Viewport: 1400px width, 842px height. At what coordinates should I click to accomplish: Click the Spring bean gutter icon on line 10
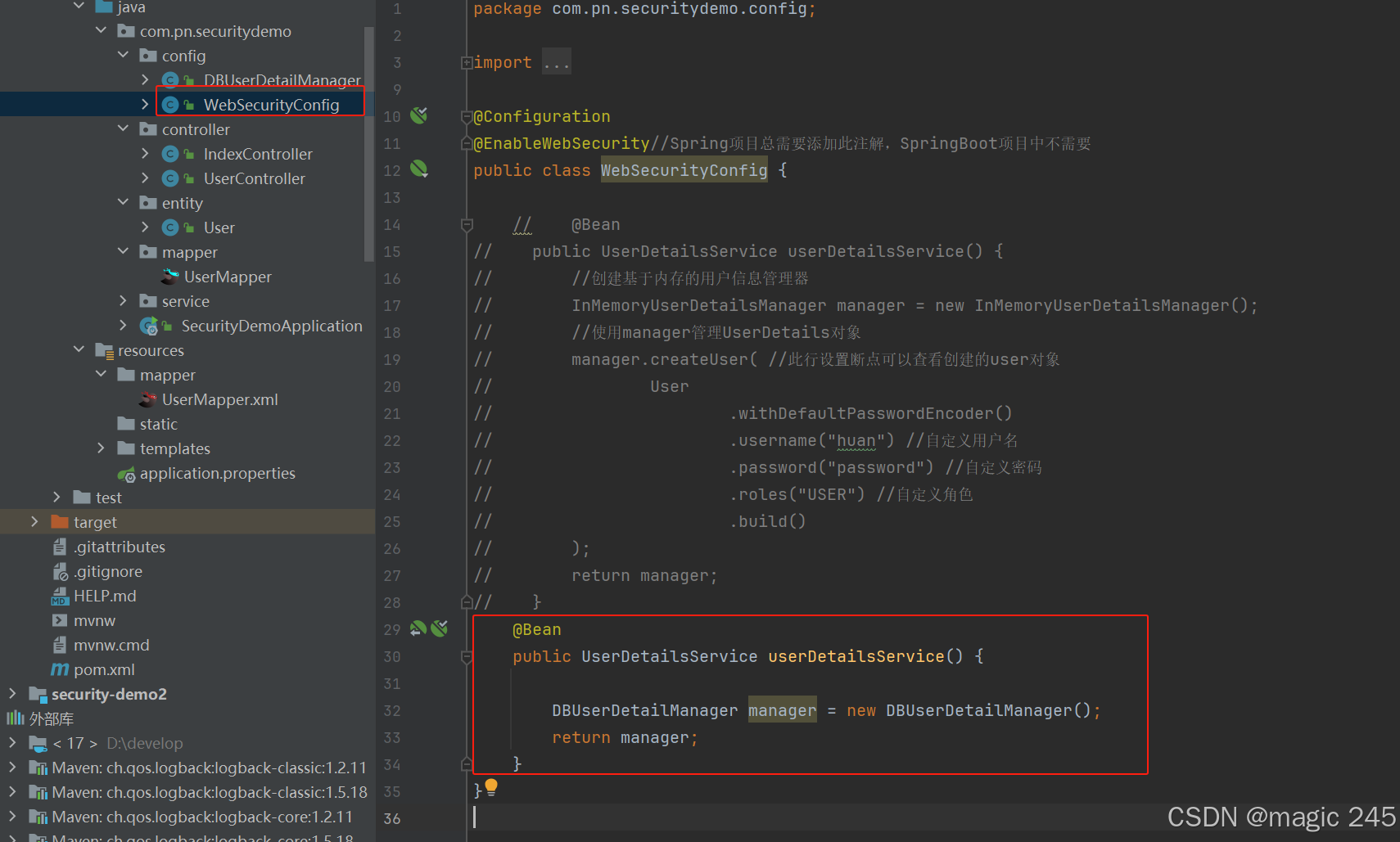(x=419, y=115)
